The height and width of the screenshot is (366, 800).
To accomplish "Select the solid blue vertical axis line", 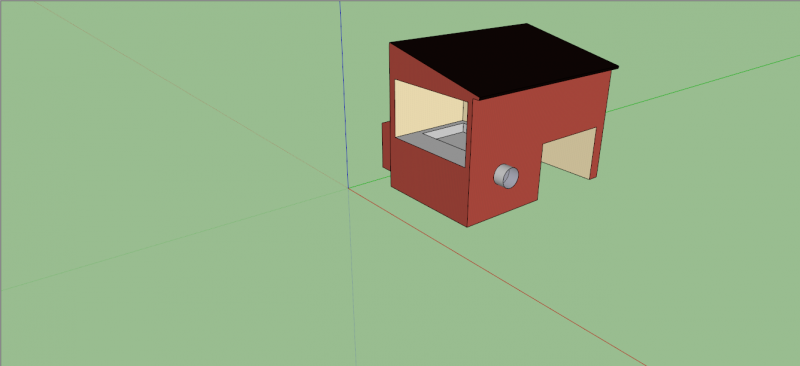I will 344,94.
